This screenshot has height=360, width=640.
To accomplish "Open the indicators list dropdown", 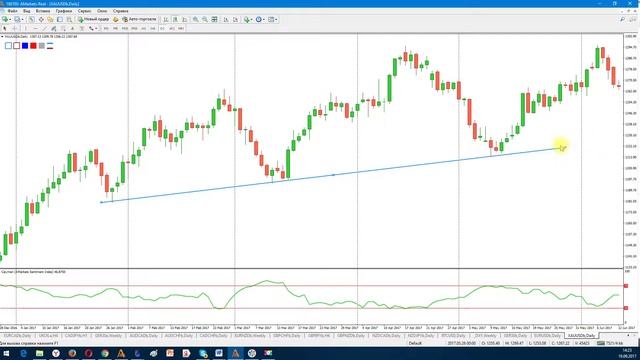I will (x=248, y=19).
